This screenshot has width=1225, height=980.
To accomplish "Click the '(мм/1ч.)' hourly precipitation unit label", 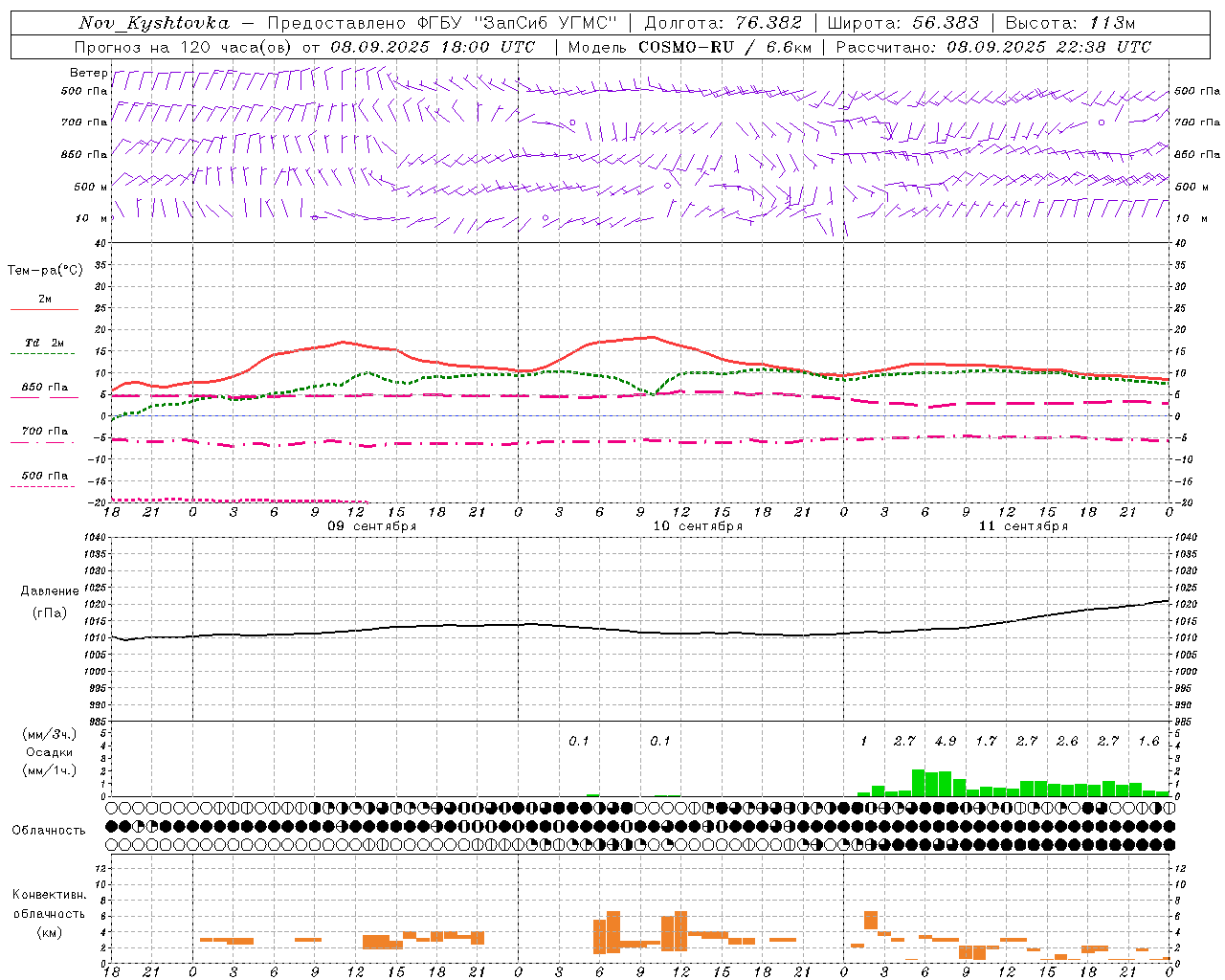I will click(49, 770).
